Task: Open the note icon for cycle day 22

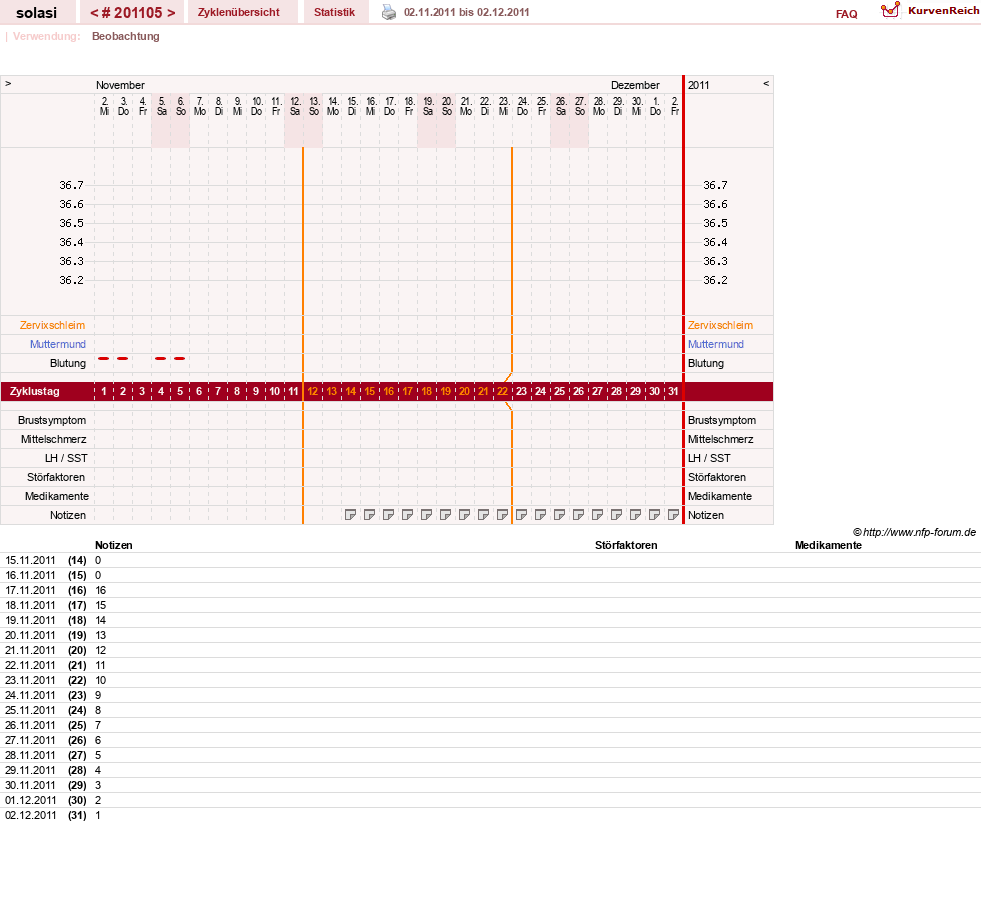Action: tap(502, 515)
